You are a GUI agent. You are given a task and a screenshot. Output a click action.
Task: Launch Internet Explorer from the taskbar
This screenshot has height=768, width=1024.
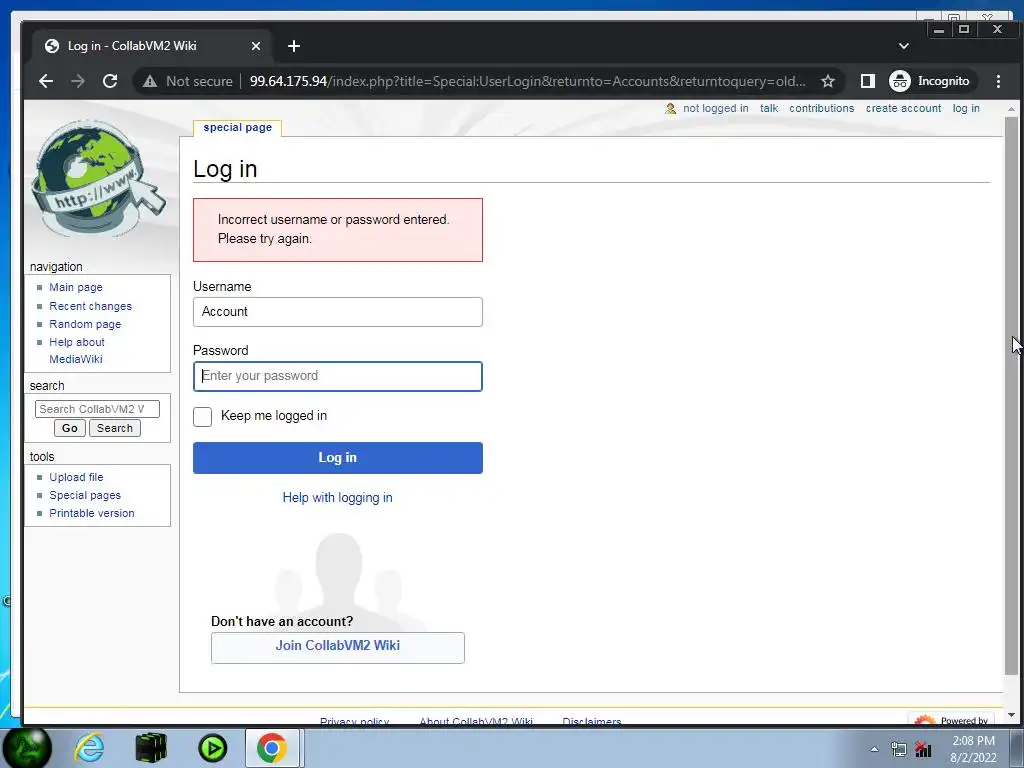(89, 748)
